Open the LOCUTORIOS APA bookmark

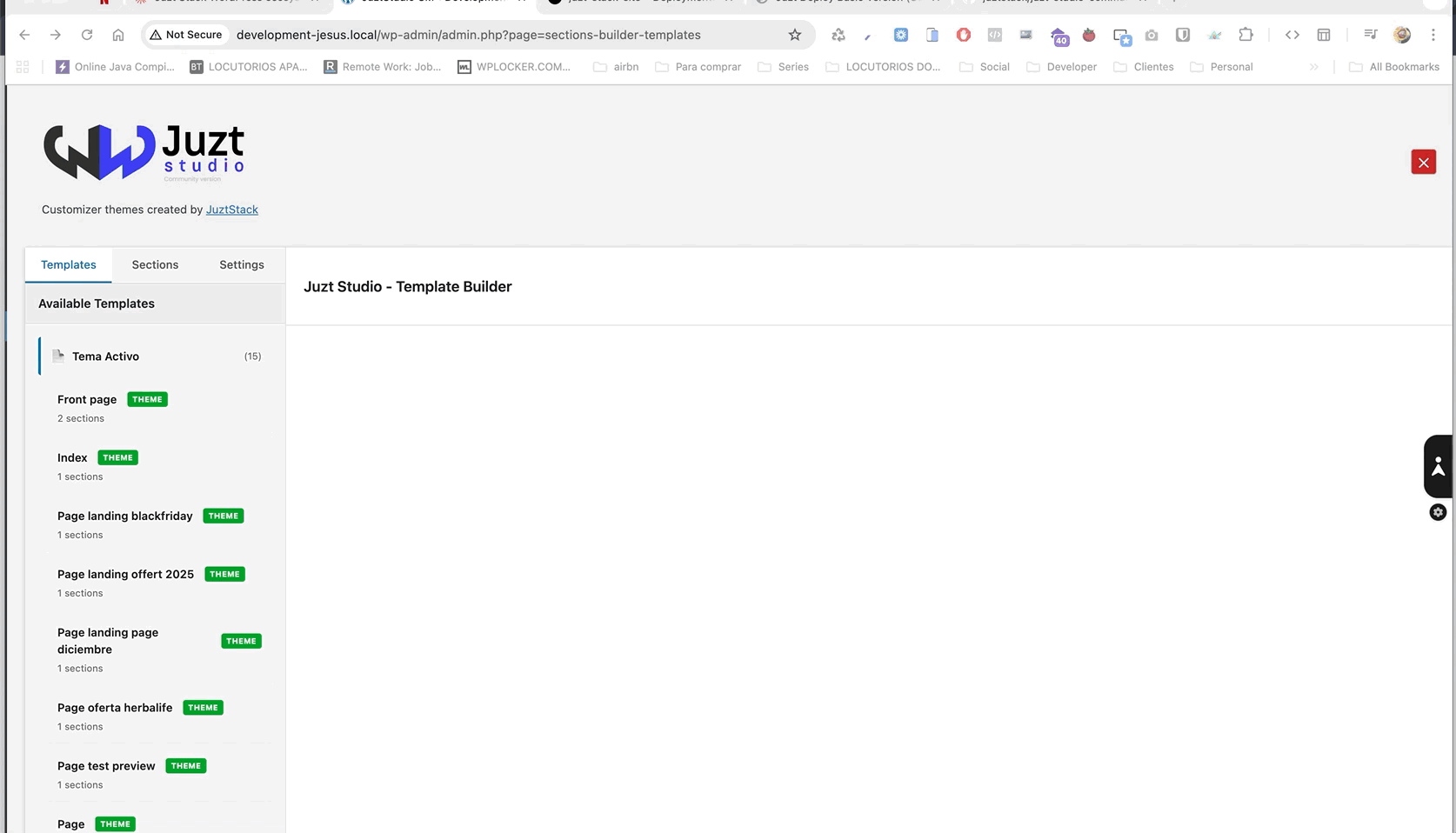pos(249,67)
